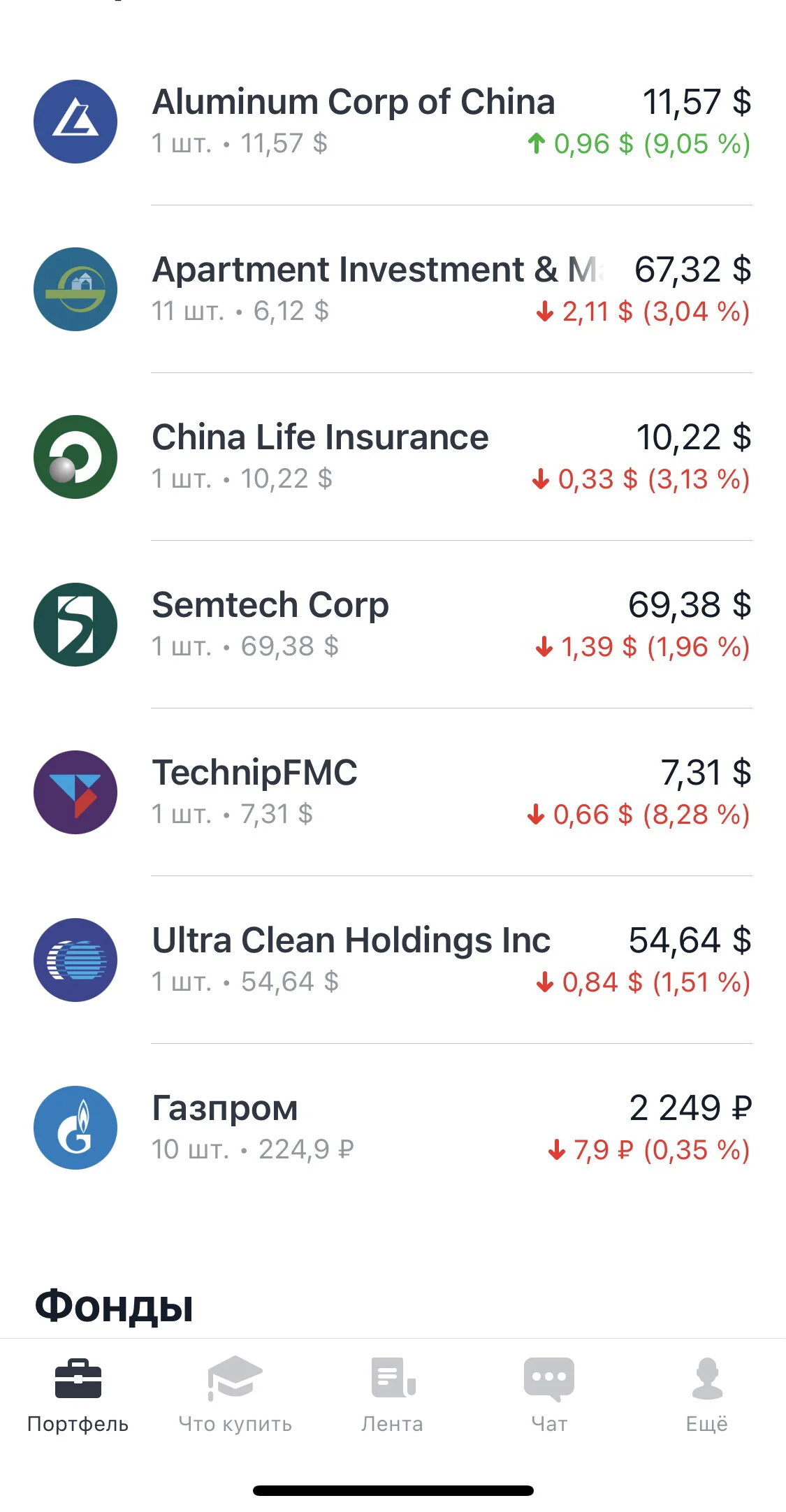The image size is (786, 1512).
Task: View Газпром total value 2 249 ₽
Action: pos(690,1108)
